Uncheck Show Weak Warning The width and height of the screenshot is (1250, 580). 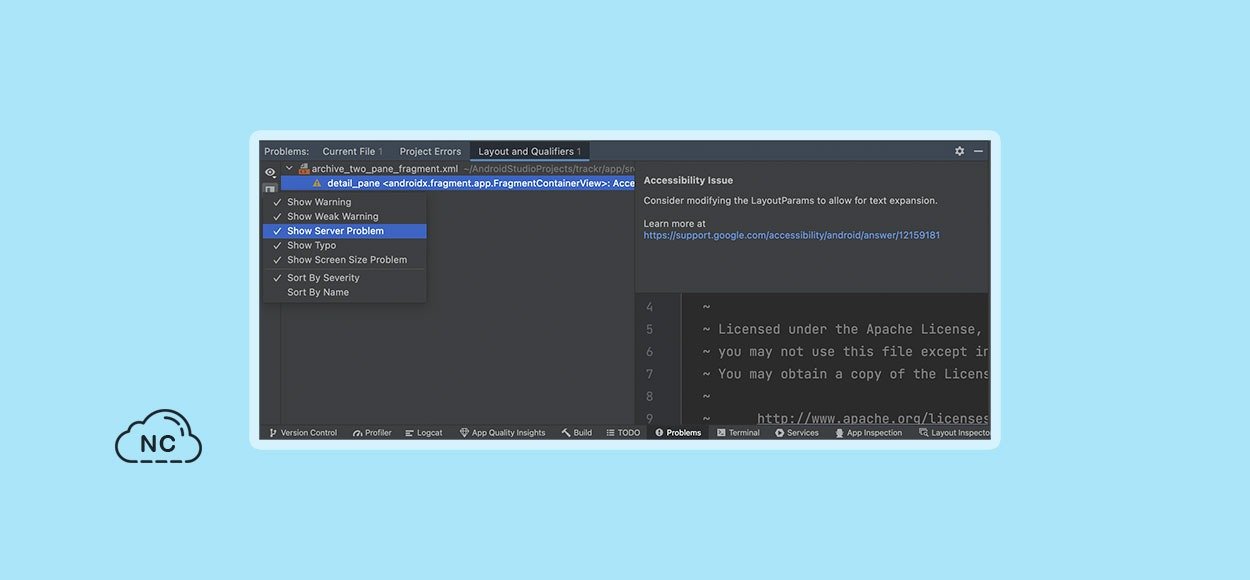[332, 216]
